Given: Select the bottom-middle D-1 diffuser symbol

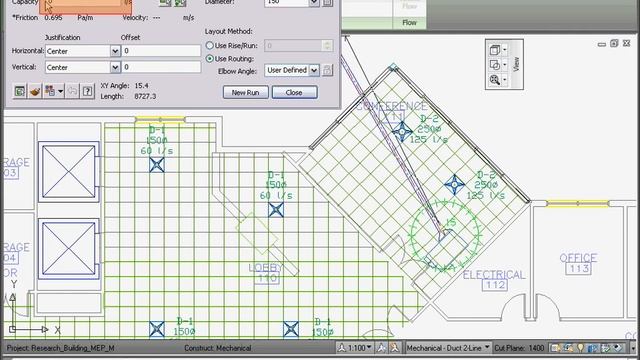Looking at the screenshot, I should 291,329.
